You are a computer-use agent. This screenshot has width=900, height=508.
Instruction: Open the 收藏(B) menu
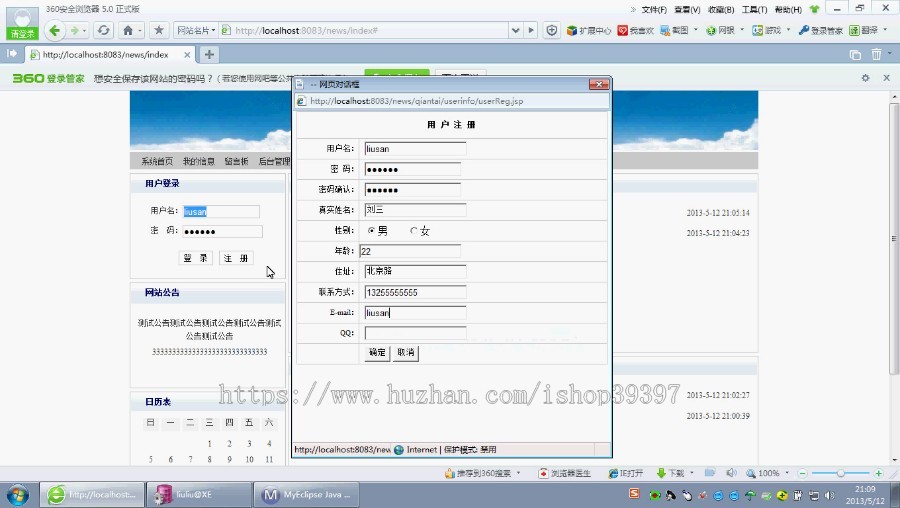click(721, 10)
